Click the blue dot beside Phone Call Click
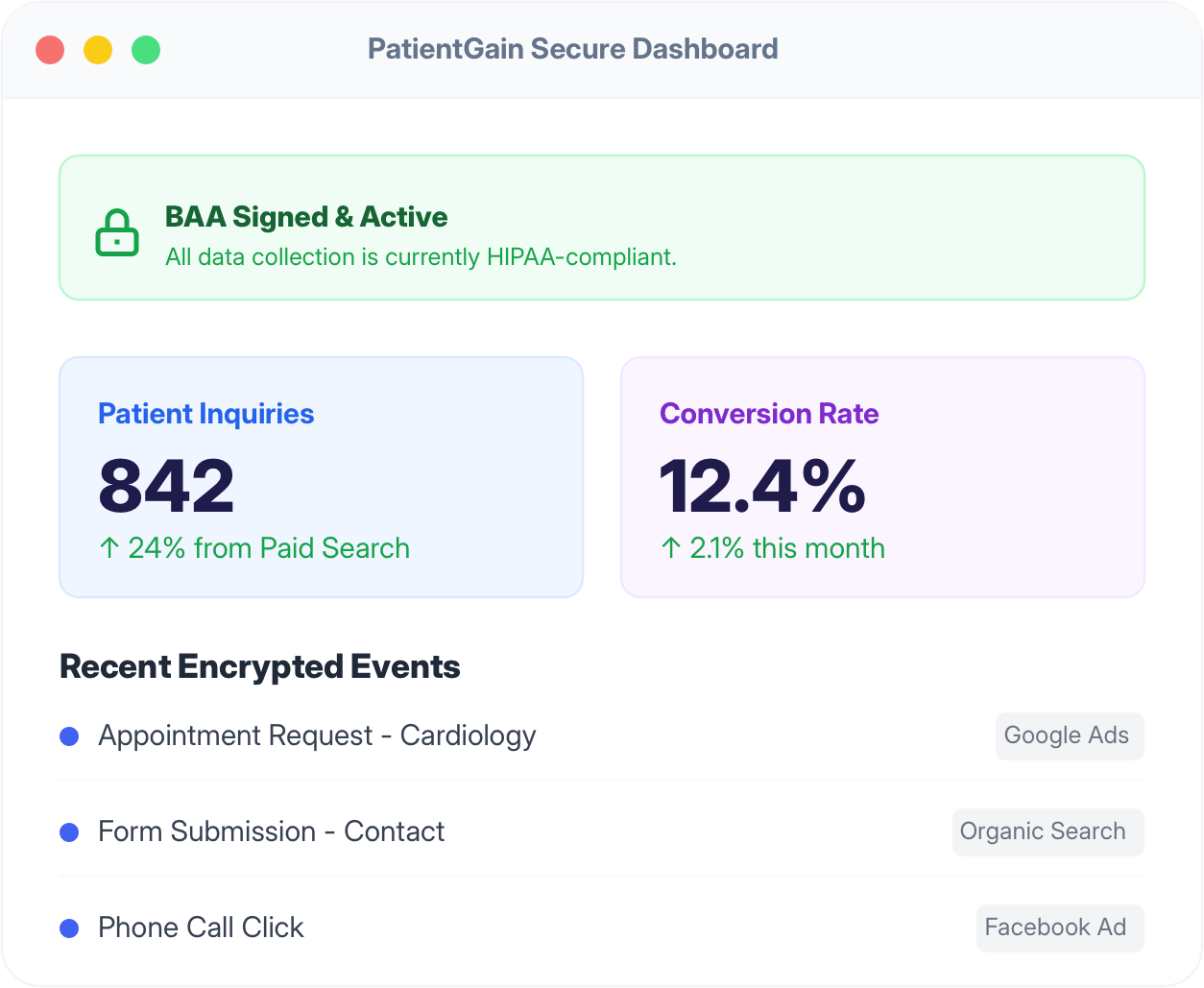Screen dimensions: 1204x988 point(69,928)
